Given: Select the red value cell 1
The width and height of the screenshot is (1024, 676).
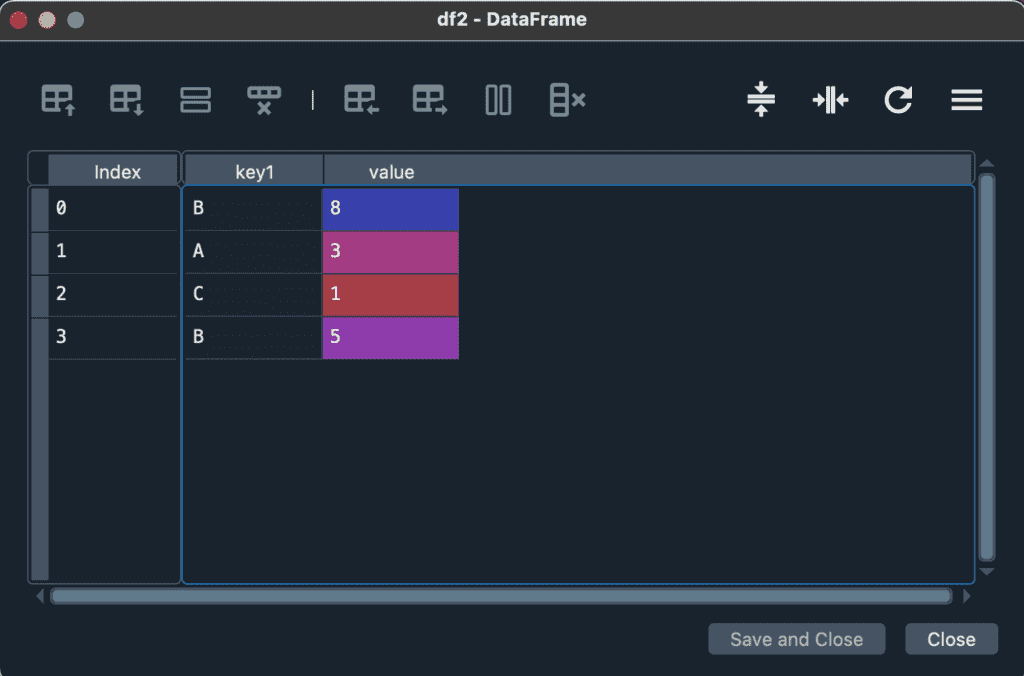Looking at the screenshot, I should (391, 295).
